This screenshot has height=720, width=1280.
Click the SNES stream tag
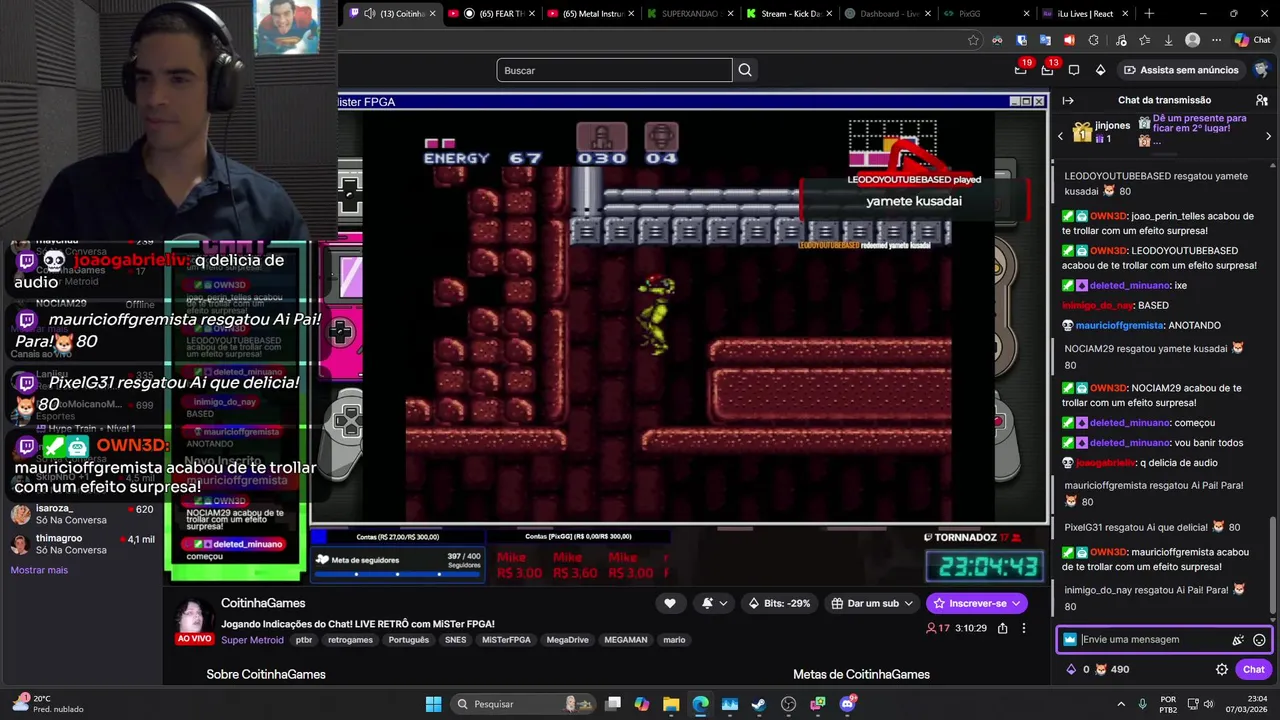point(455,640)
